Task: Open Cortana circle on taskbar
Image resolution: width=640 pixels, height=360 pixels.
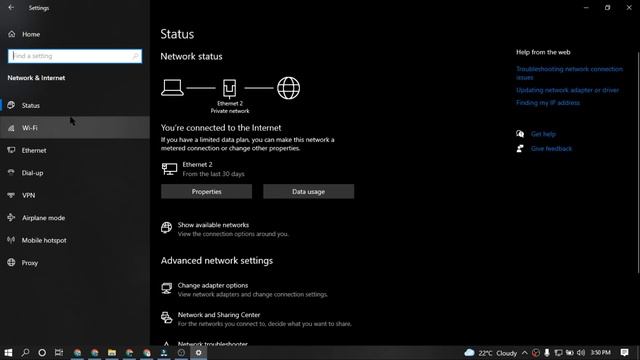Action: point(42,353)
